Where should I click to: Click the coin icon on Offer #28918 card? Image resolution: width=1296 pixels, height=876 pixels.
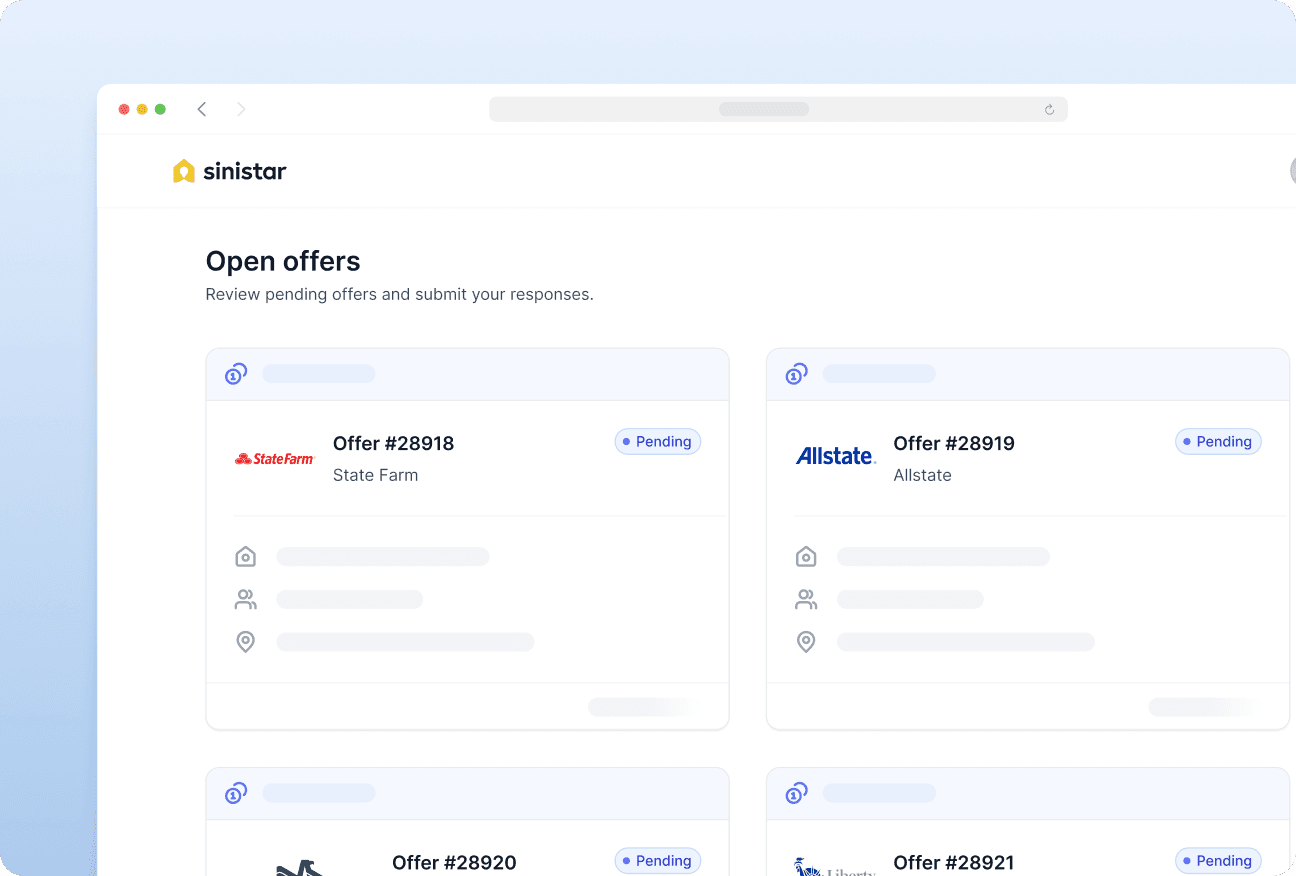point(236,374)
